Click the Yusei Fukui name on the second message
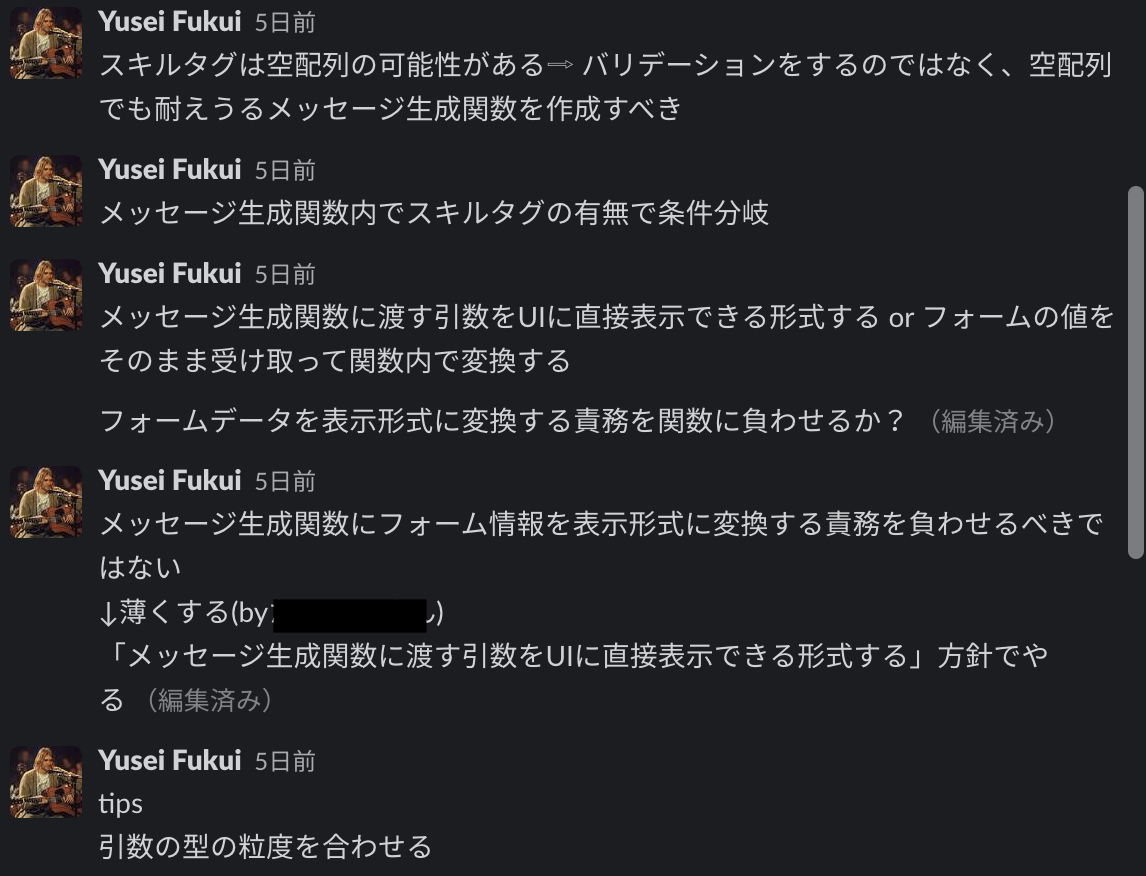The image size is (1146, 876). tap(168, 169)
